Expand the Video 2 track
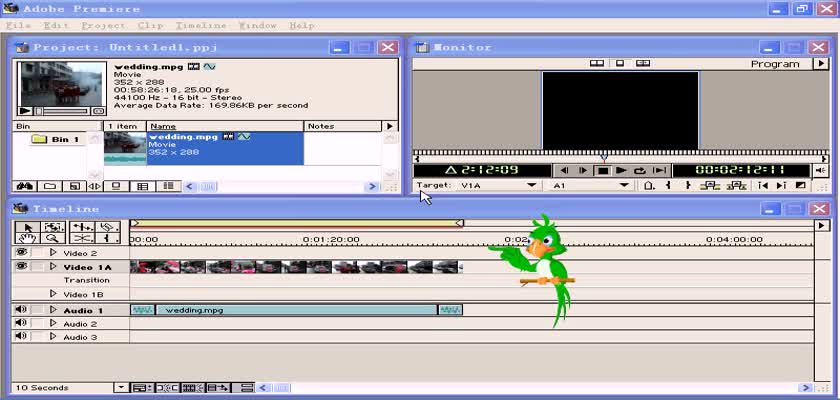Image resolution: width=840 pixels, height=400 pixels. click(53, 252)
